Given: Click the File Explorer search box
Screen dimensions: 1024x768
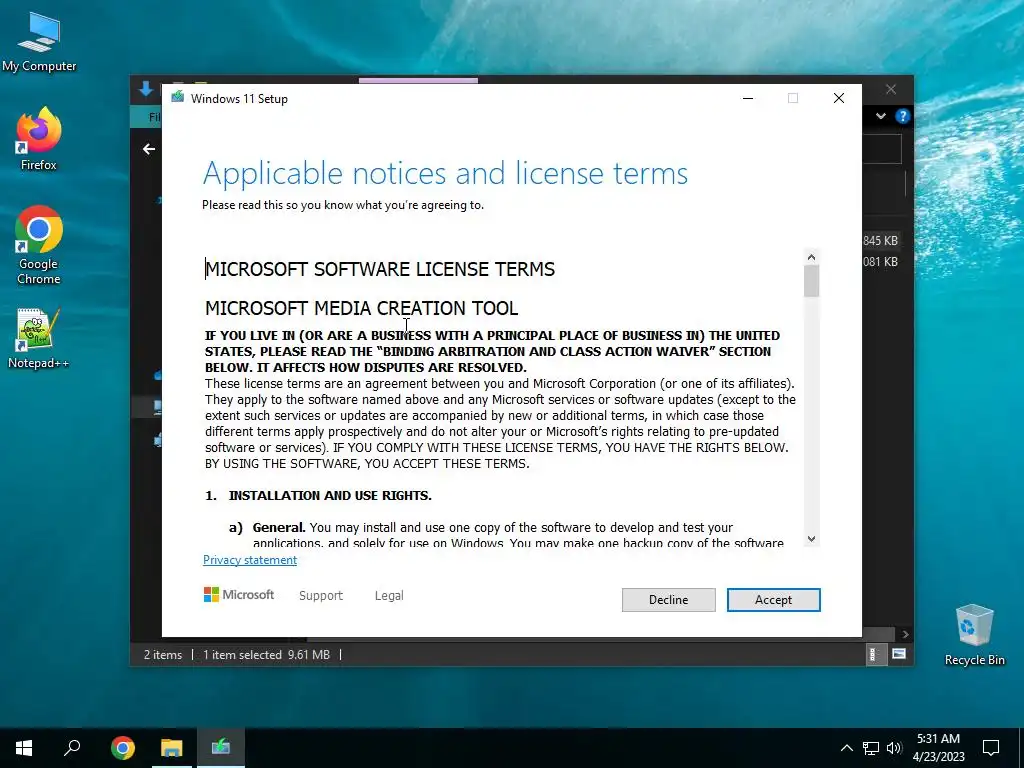Looking at the screenshot, I should coord(882,150).
